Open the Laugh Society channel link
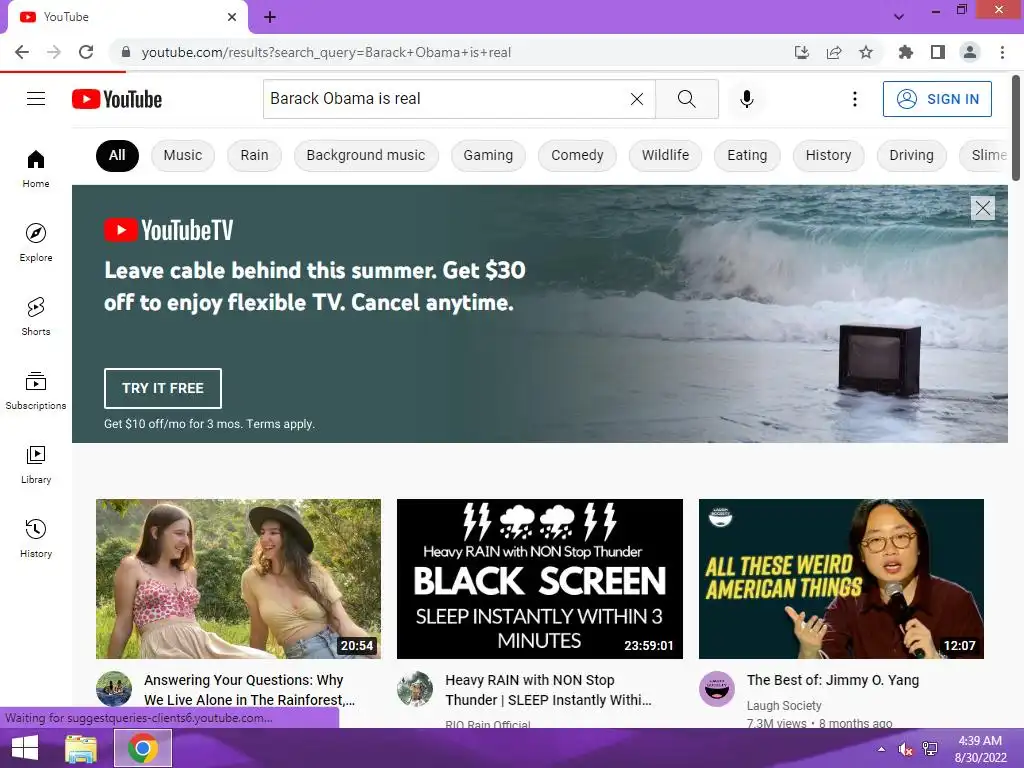1024x768 pixels. pyautogui.click(x=784, y=705)
